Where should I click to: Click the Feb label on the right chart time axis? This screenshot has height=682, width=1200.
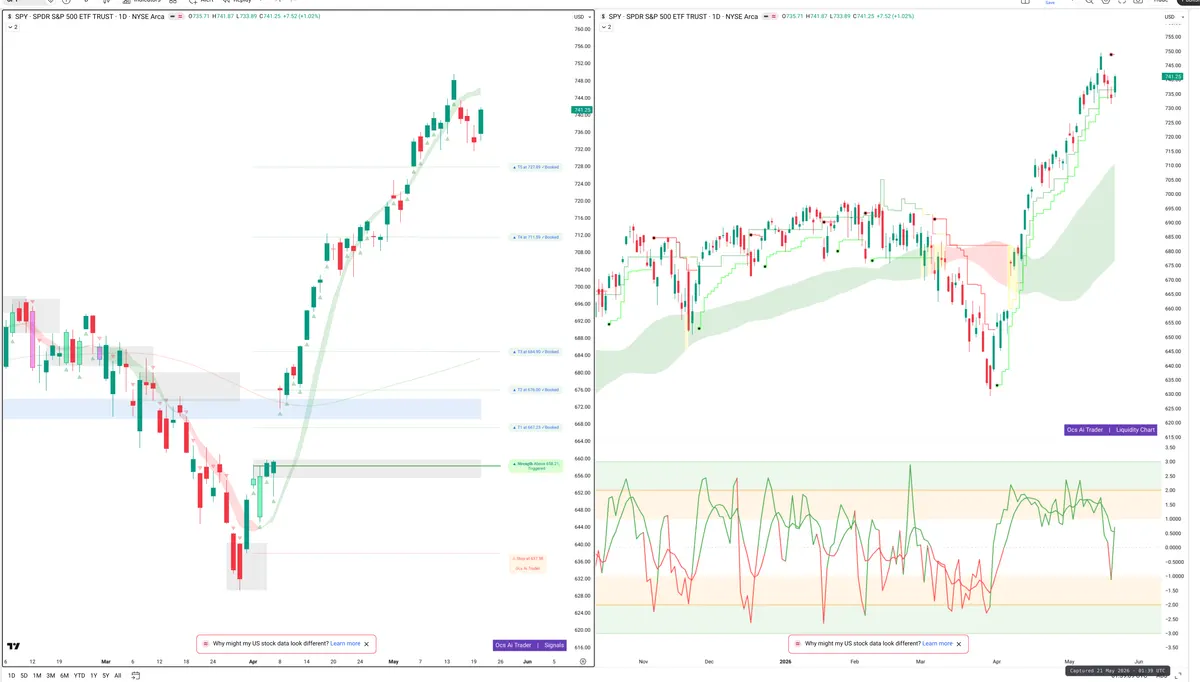[x=853, y=661]
